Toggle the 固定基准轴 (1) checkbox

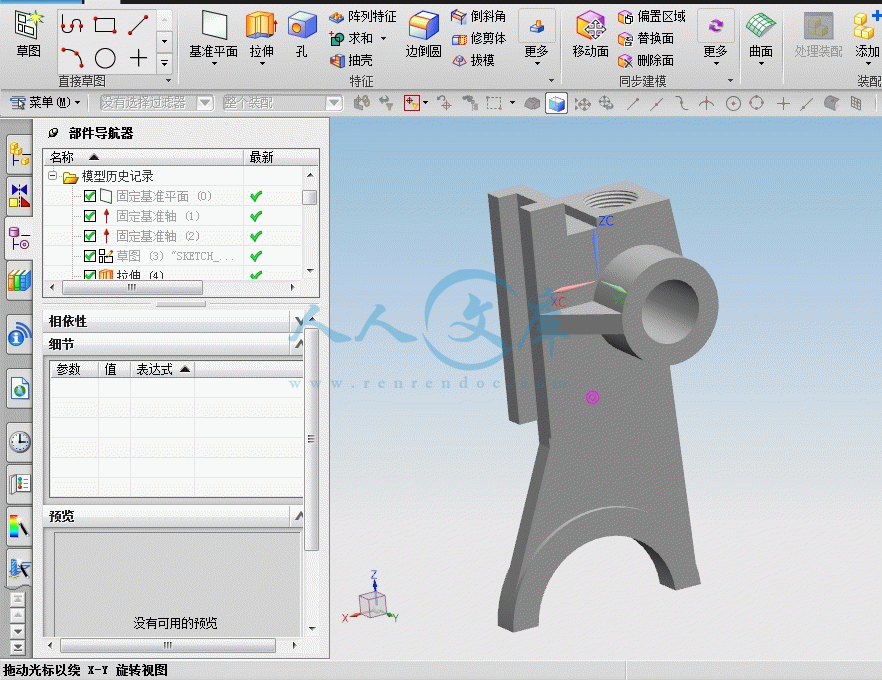coord(89,216)
